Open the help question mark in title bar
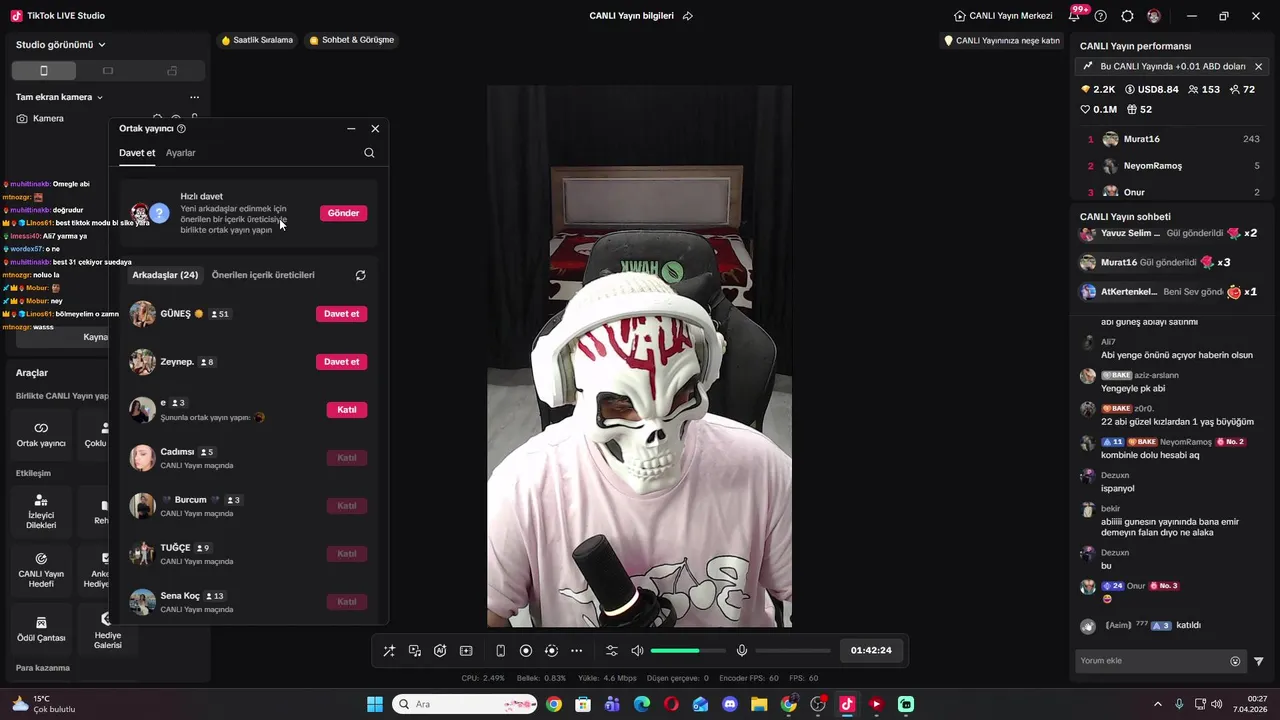This screenshot has height=720, width=1280. pyautogui.click(x=1101, y=16)
